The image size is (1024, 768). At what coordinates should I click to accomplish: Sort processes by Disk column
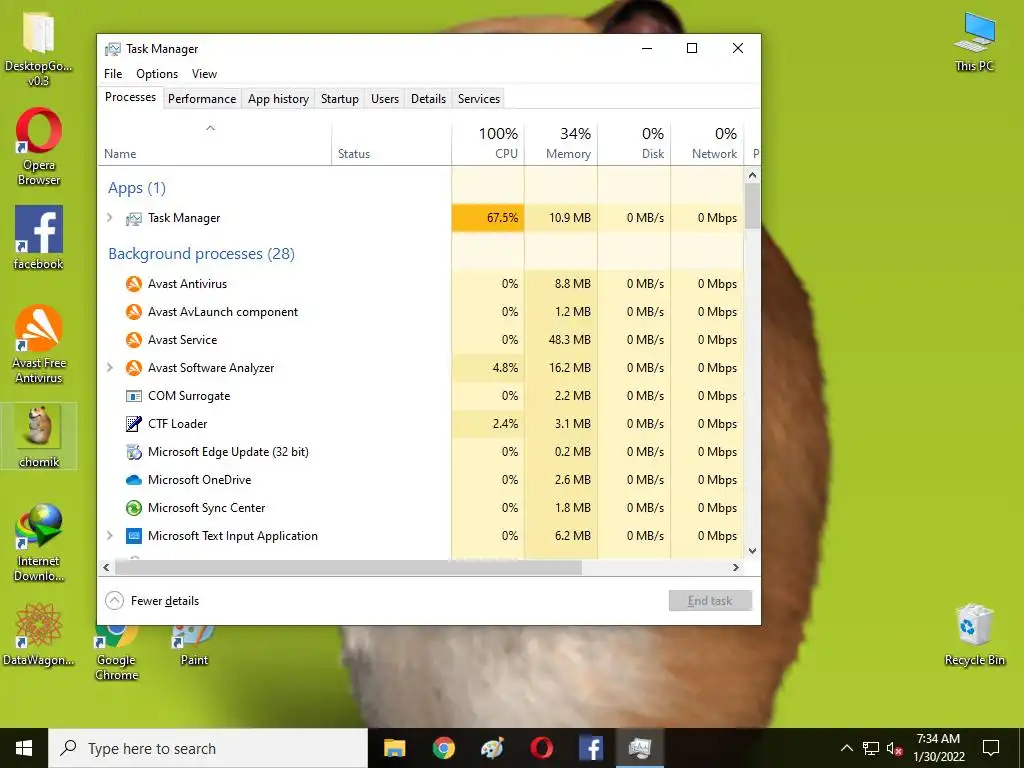(x=634, y=143)
